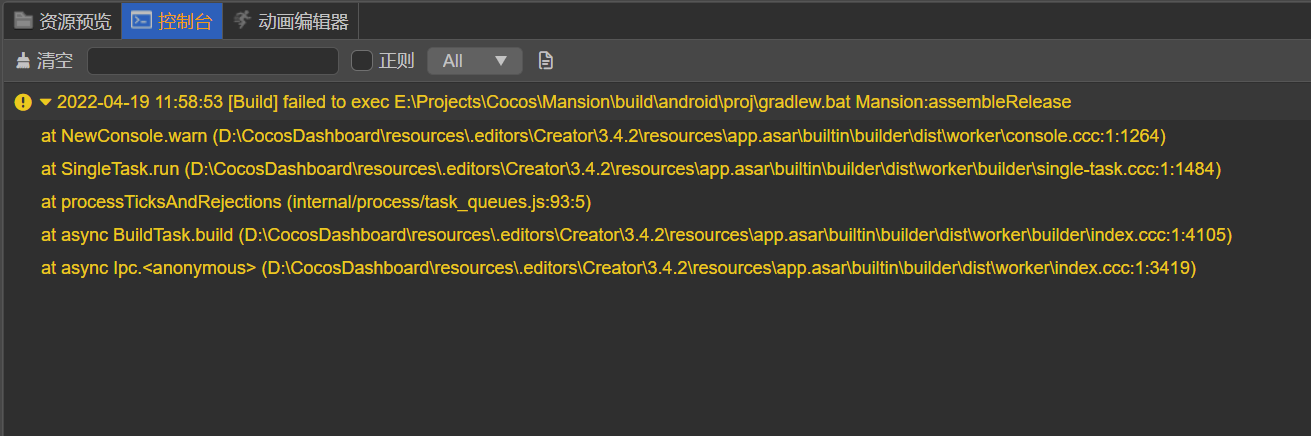1311x436 pixels.
Task: Select the 控制台 tab label
Action: pos(185,21)
